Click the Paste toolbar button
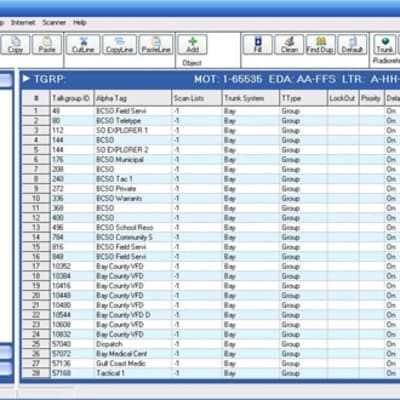 [47, 45]
